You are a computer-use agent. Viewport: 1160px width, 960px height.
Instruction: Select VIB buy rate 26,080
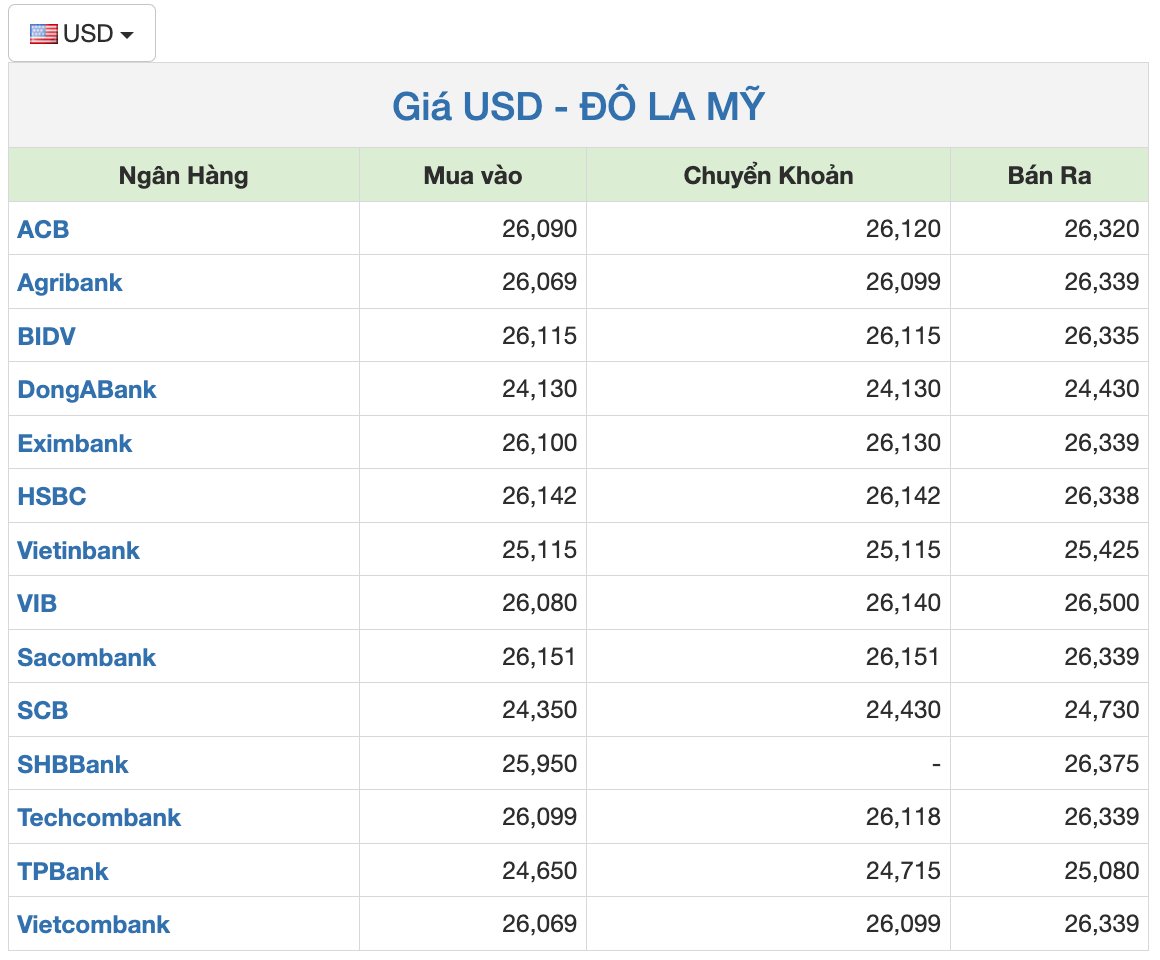tap(539, 604)
